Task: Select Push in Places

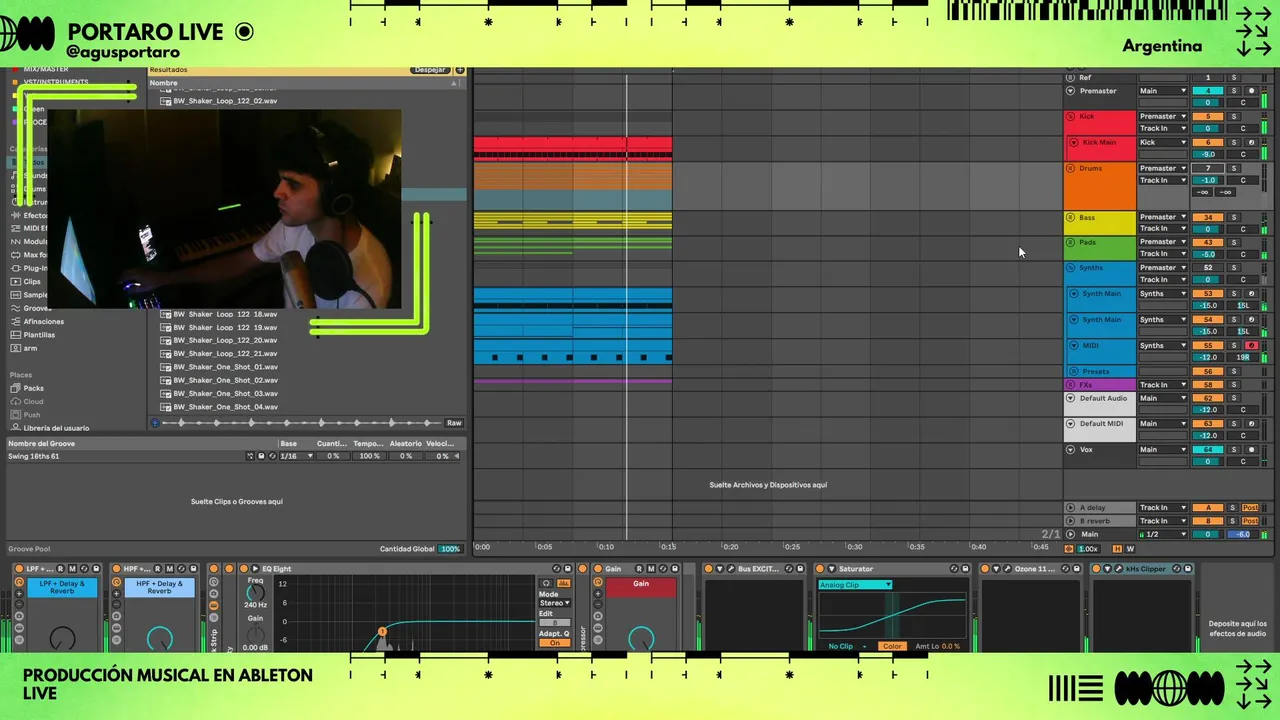Action: click(32, 414)
